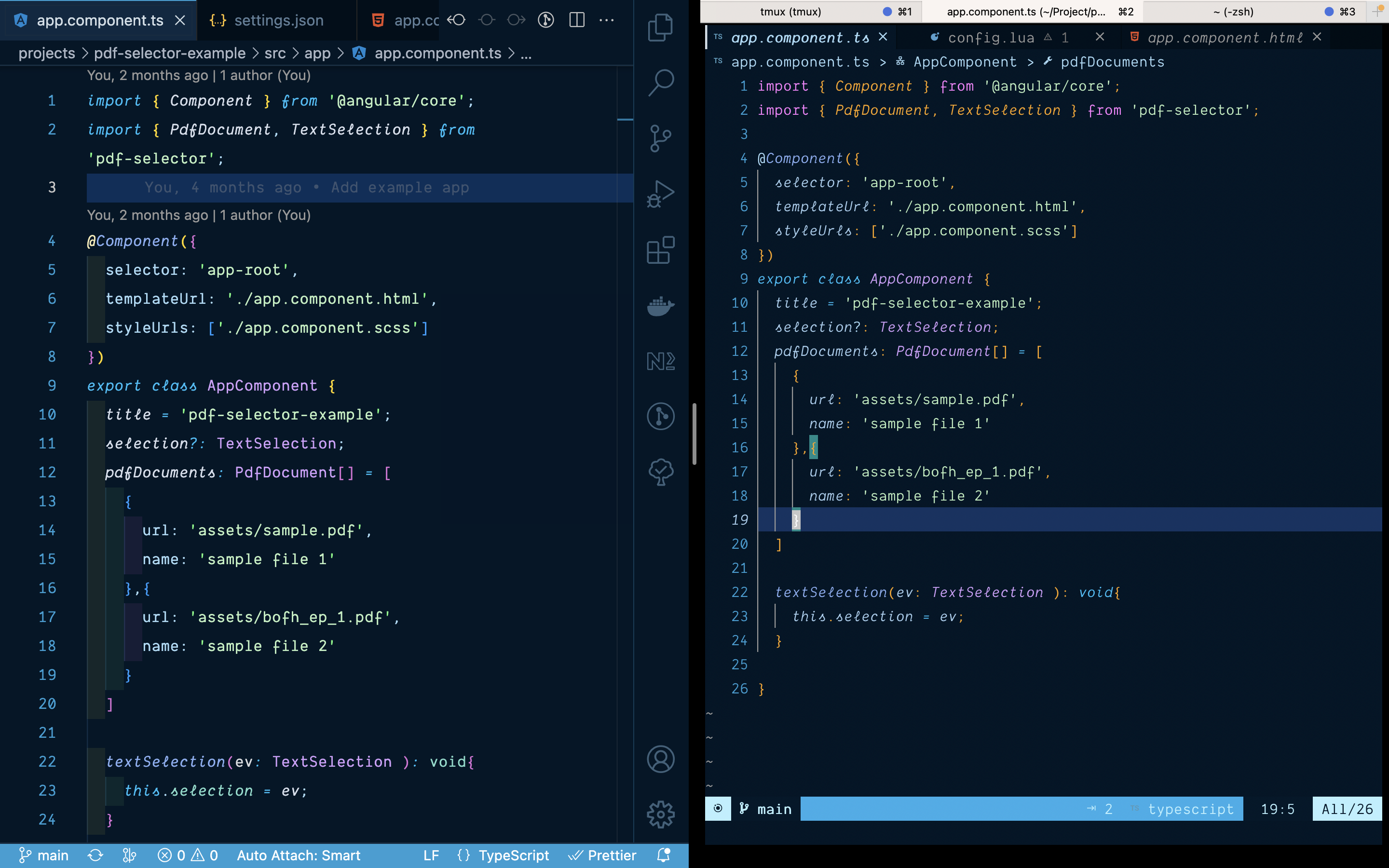
Task: Toggle the notifications bell in status bar
Action: tap(664, 855)
